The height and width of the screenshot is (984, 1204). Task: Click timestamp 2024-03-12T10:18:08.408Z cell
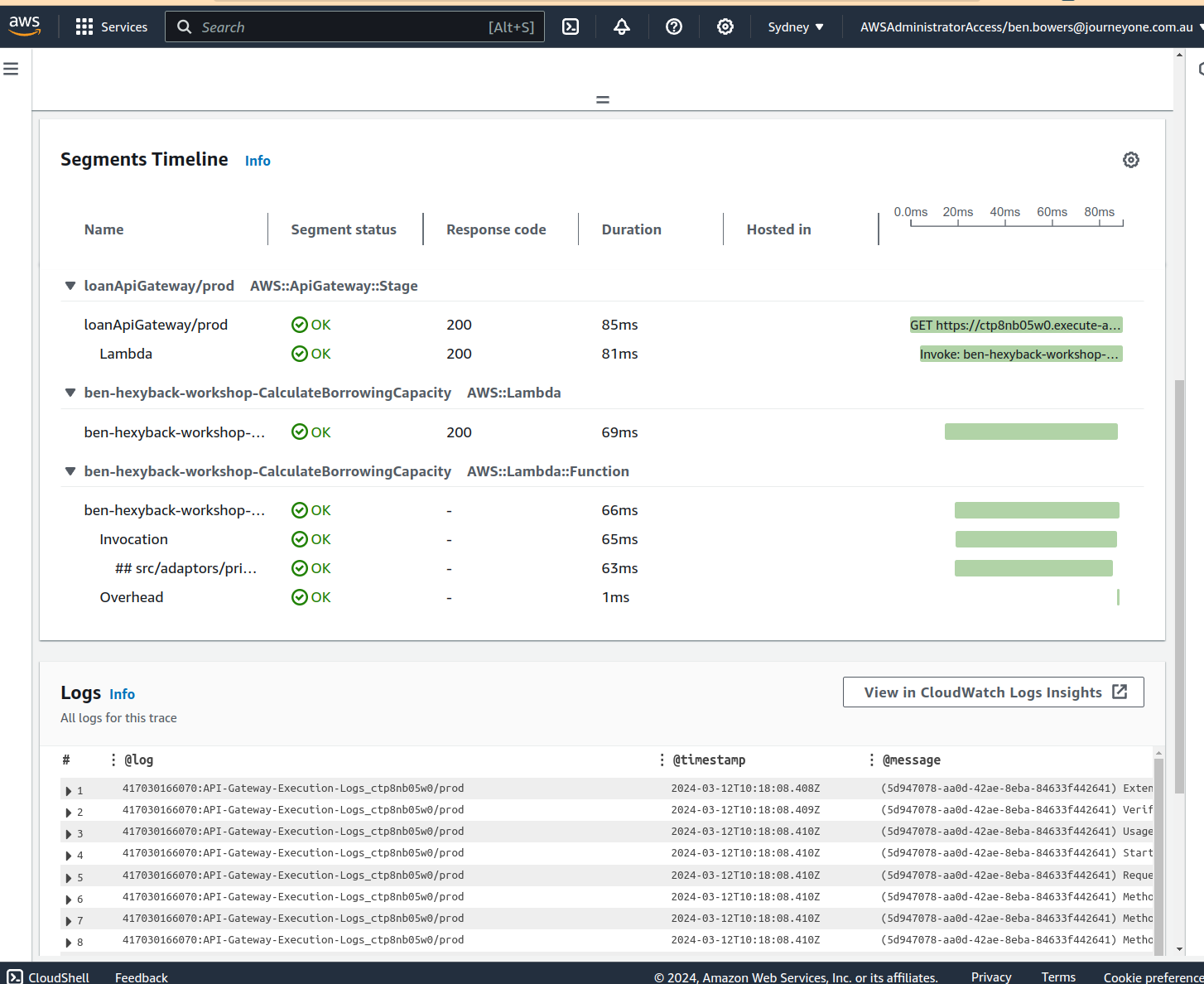(x=745, y=789)
